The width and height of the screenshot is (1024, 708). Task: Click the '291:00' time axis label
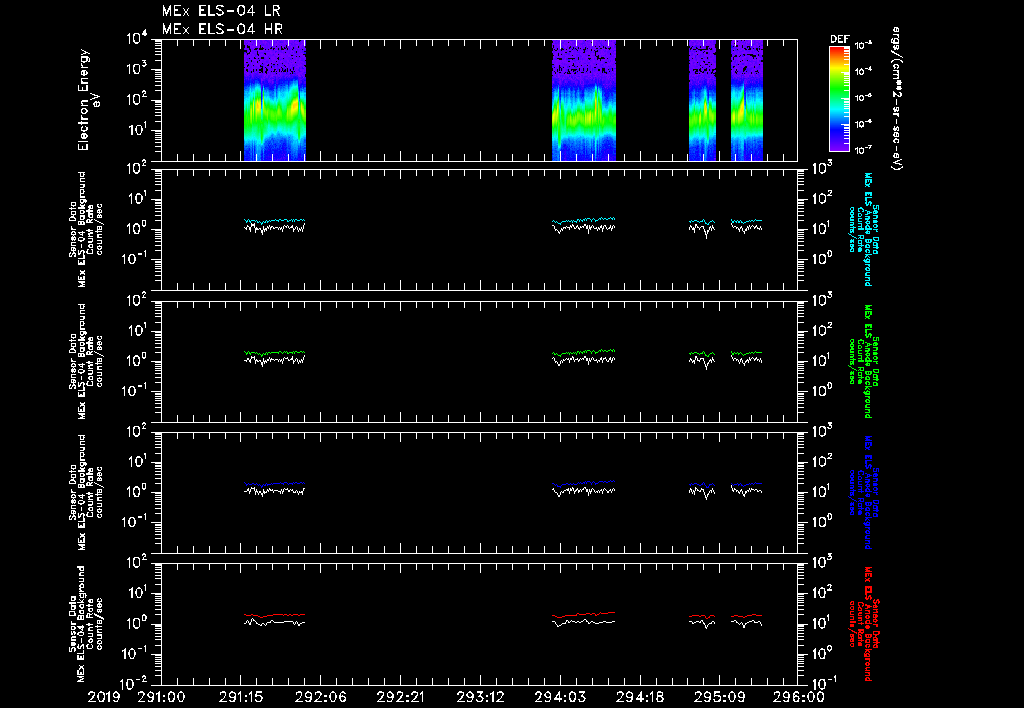[x=161, y=697]
